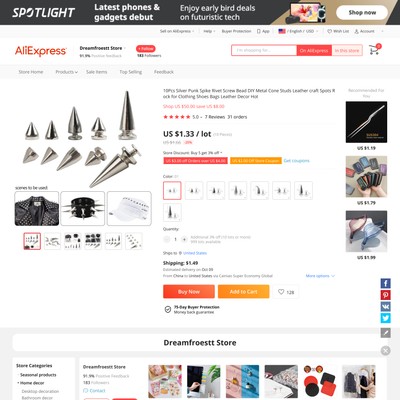Select the first color variant swatch
Image resolution: width=400 pixels, height=400 pixels.
tap(172, 191)
